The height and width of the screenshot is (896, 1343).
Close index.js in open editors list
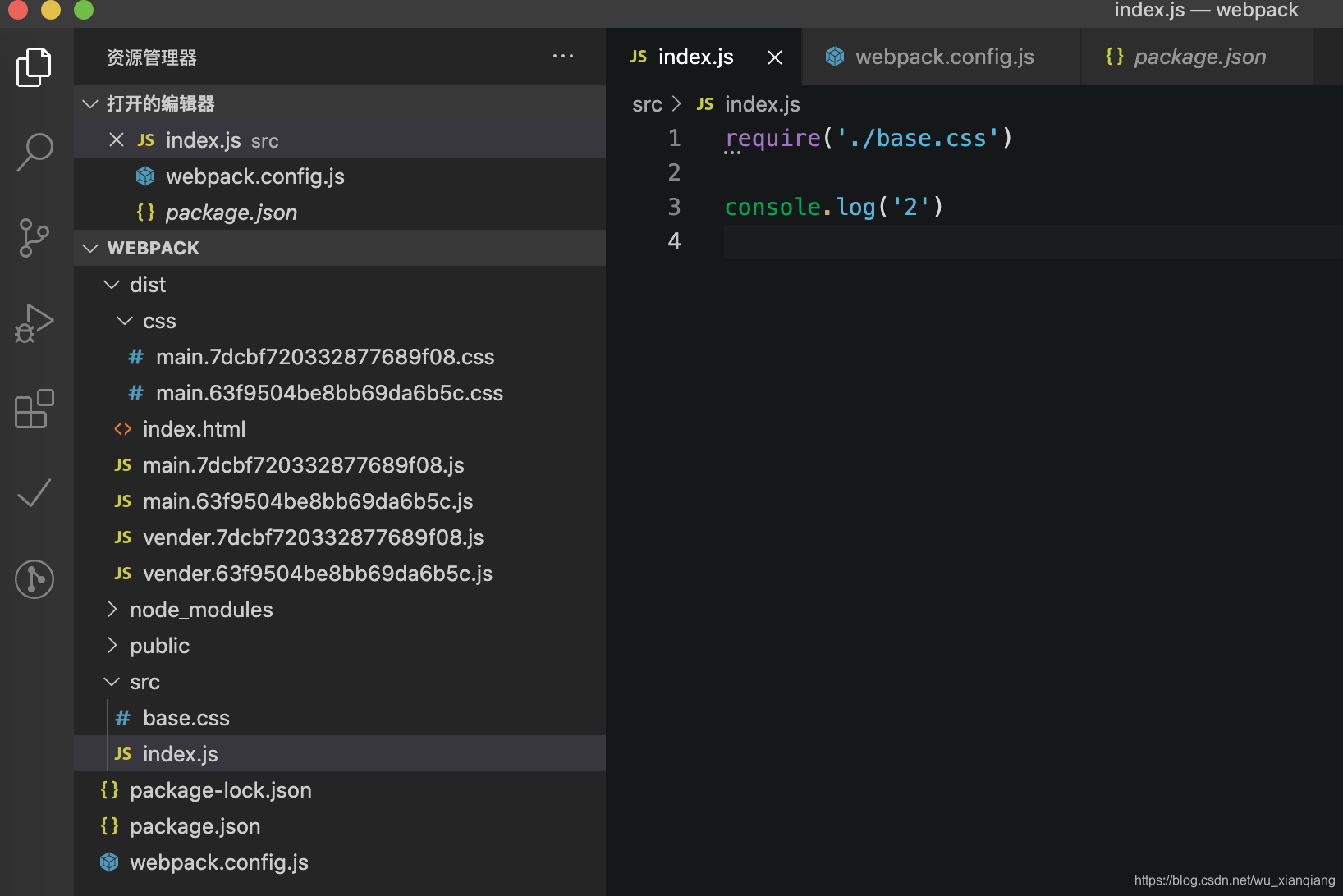[x=117, y=140]
